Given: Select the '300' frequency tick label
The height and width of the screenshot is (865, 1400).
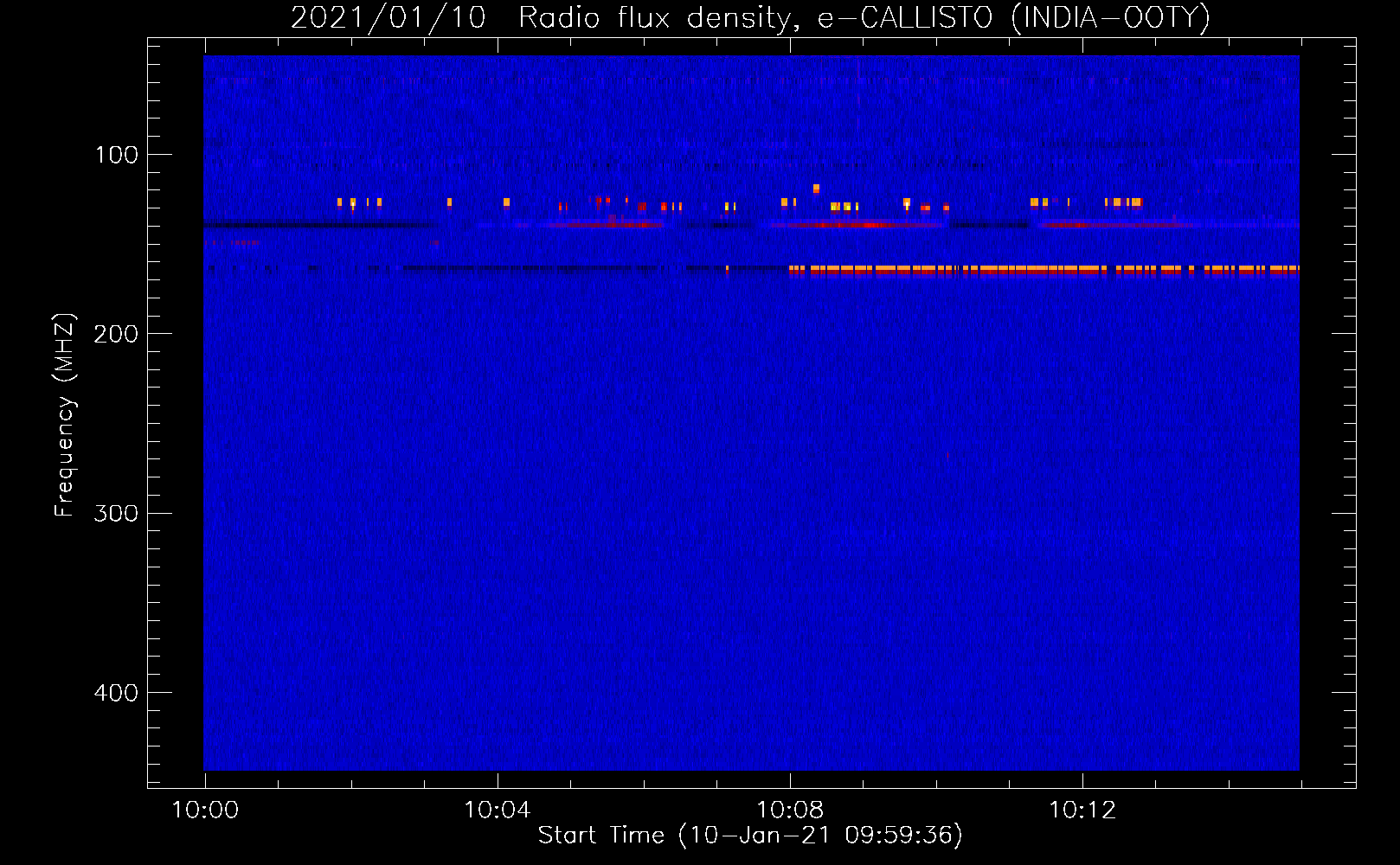Looking at the screenshot, I should point(116,513).
